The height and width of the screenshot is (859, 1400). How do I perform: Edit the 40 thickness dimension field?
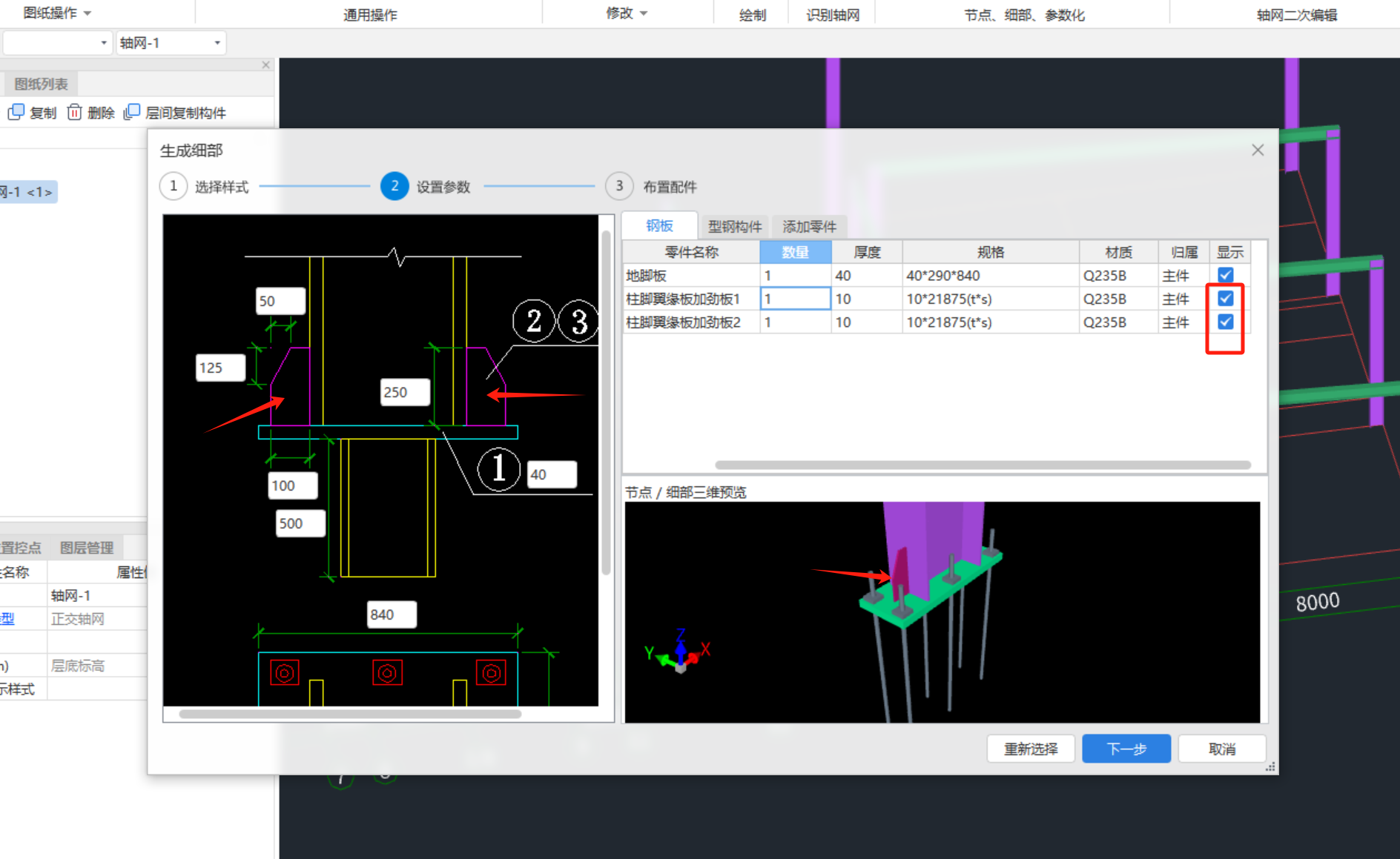tap(552, 474)
